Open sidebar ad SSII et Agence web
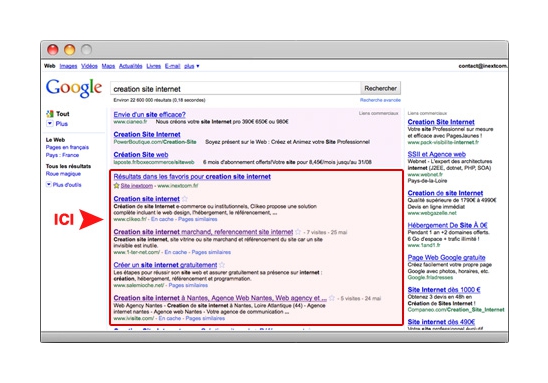548x383 pixels. [x=437, y=154]
